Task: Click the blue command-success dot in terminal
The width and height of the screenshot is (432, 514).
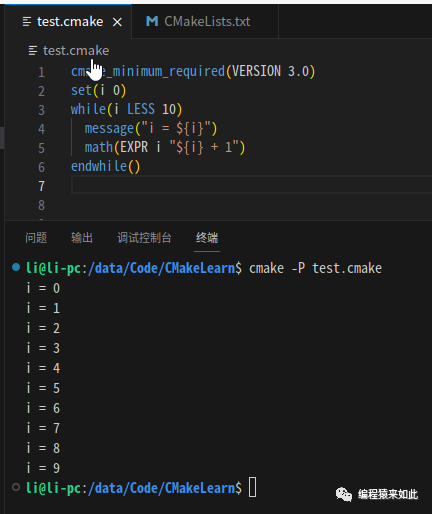Action: coord(16,267)
